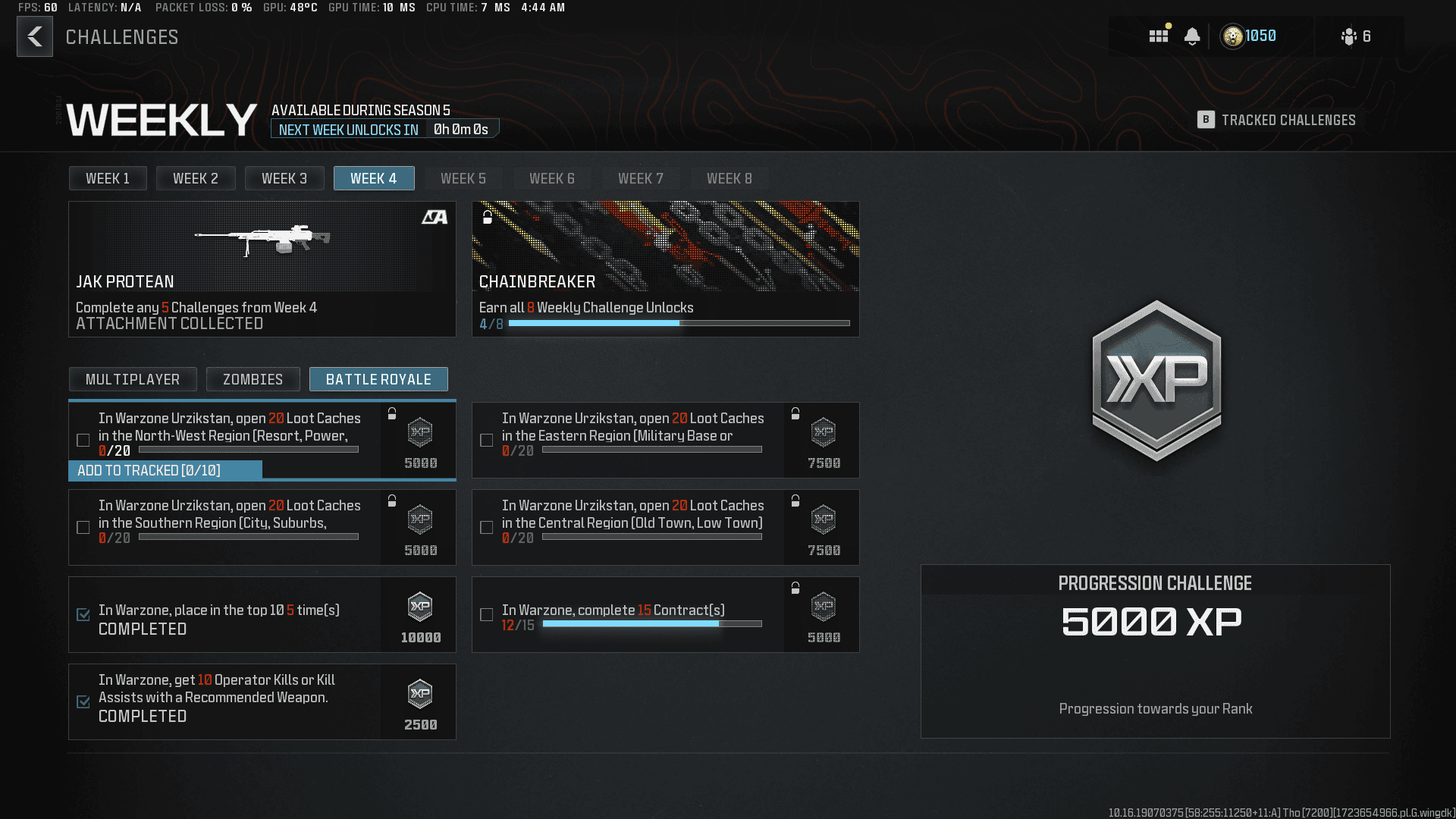Click the JAK Protean weapon image
The image size is (1456, 819).
coord(262,240)
